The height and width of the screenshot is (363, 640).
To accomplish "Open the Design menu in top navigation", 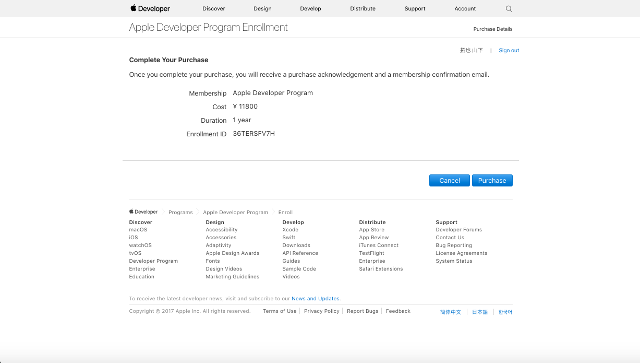I will pos(262,9).
